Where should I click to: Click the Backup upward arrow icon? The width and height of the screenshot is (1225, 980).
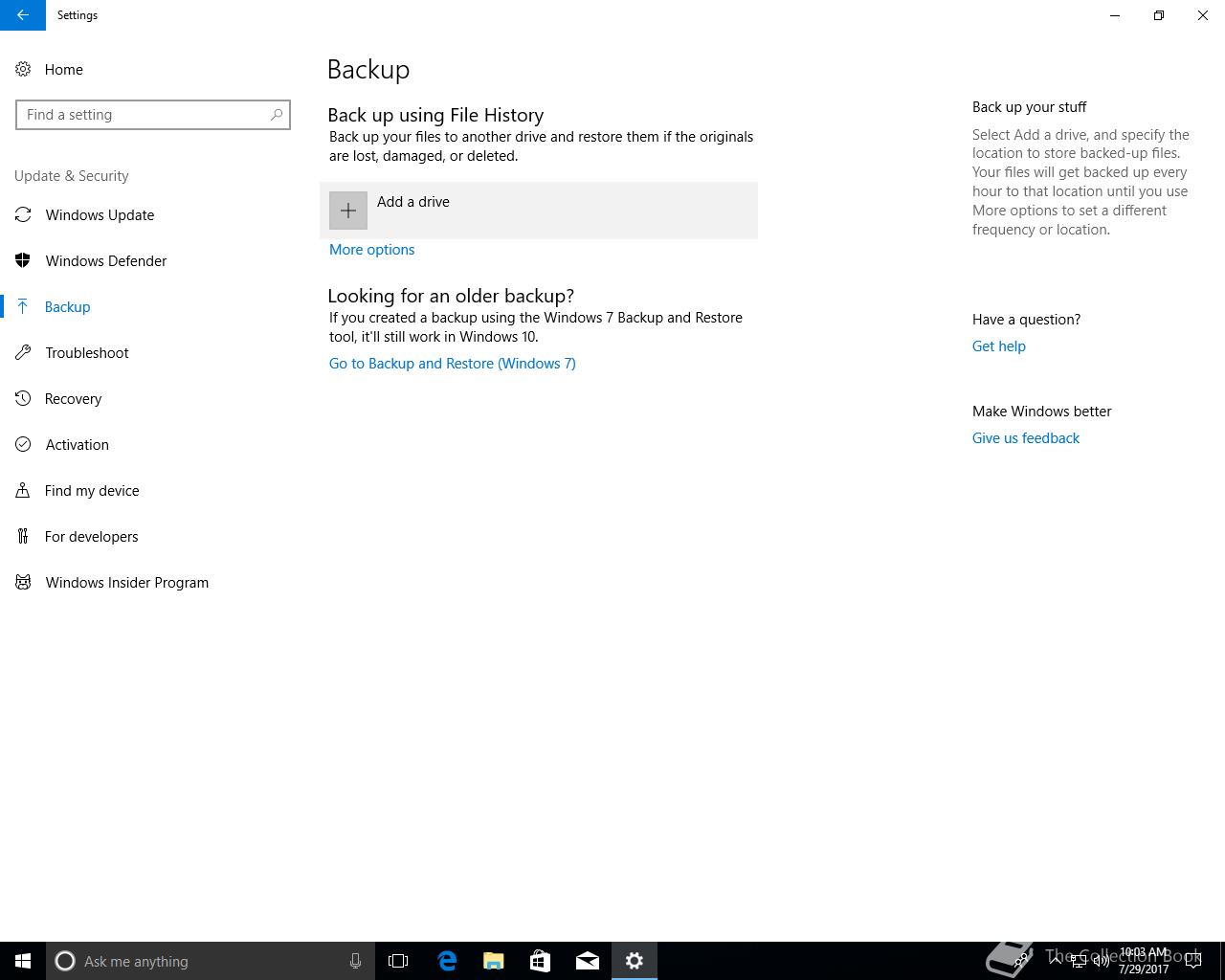coord(23,306)
